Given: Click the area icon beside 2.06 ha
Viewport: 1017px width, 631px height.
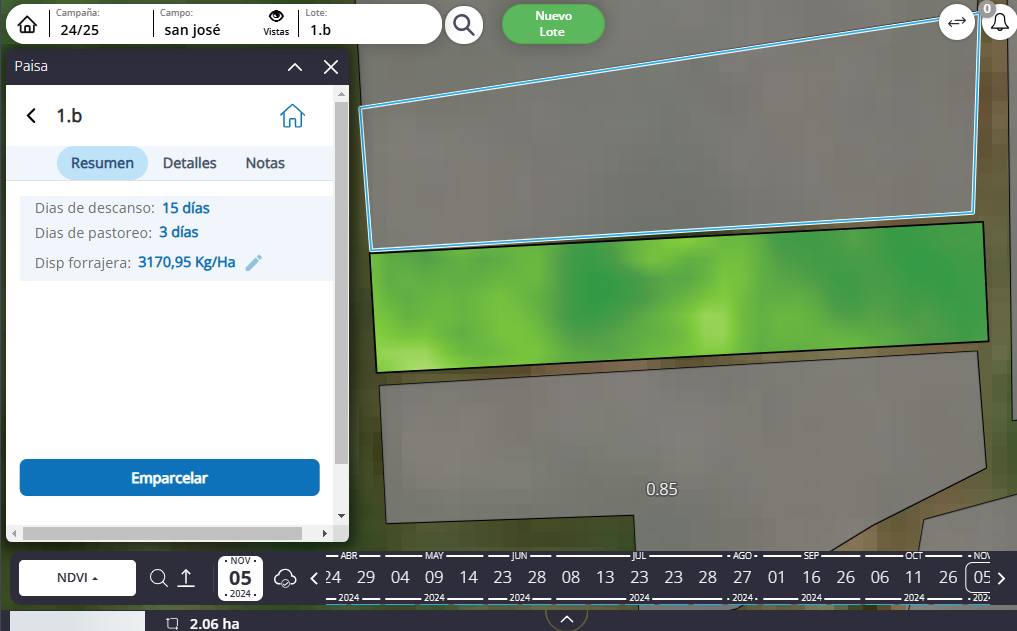Looking at the screenshot, I should click(x=173, y=624).
